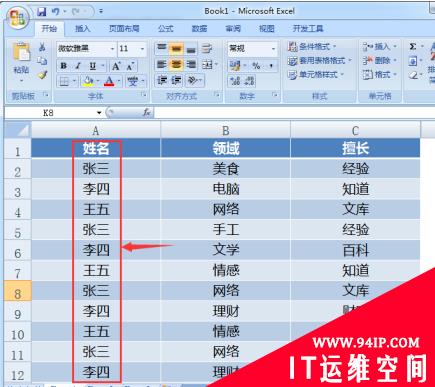Image resolution: width=435 pixels, height=387 pixels.
Task: Open 对齐方式 alignment dialog launcher
Action: [217, 95]
